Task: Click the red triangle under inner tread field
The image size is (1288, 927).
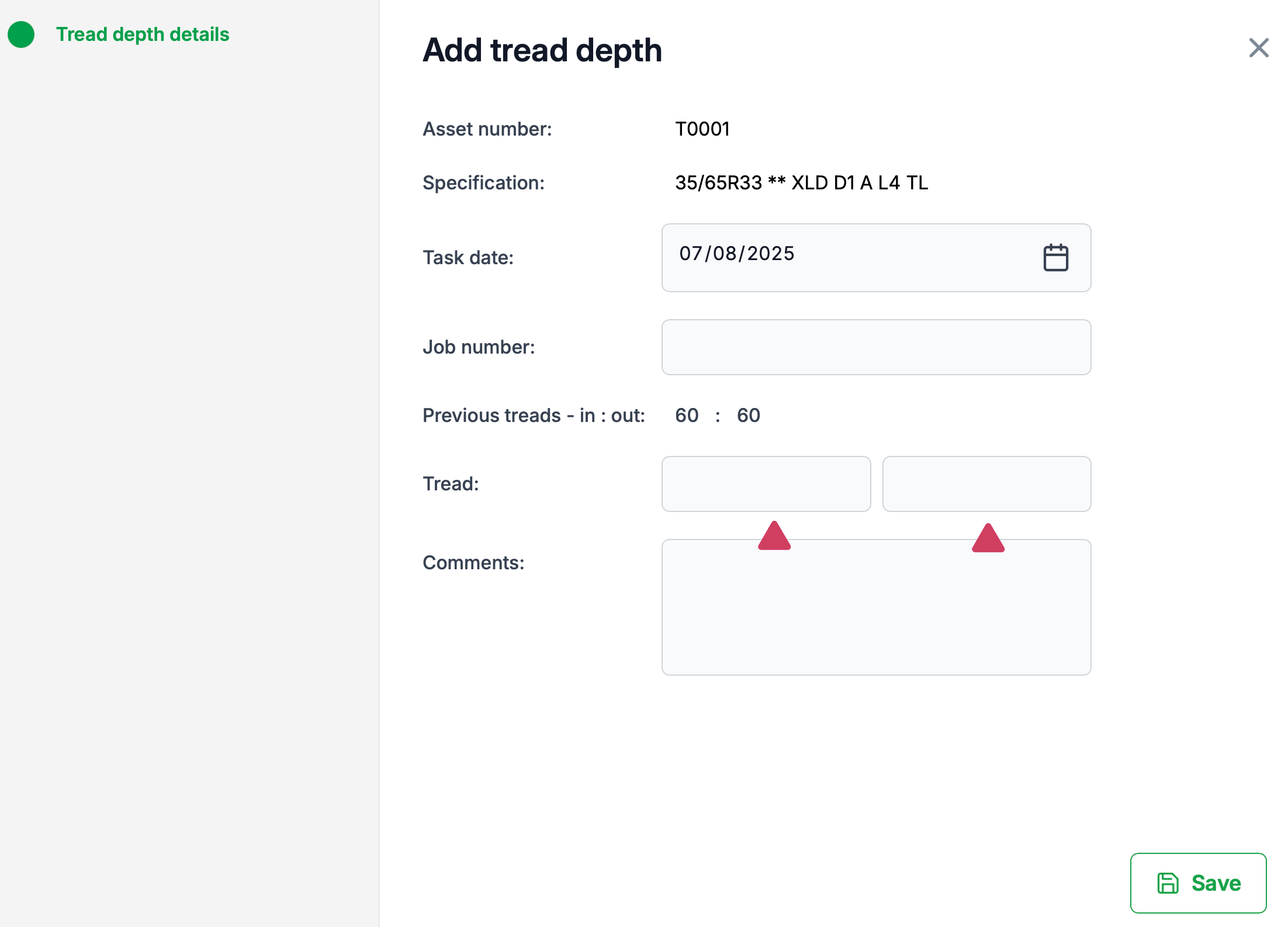Action: coord(774,537)
